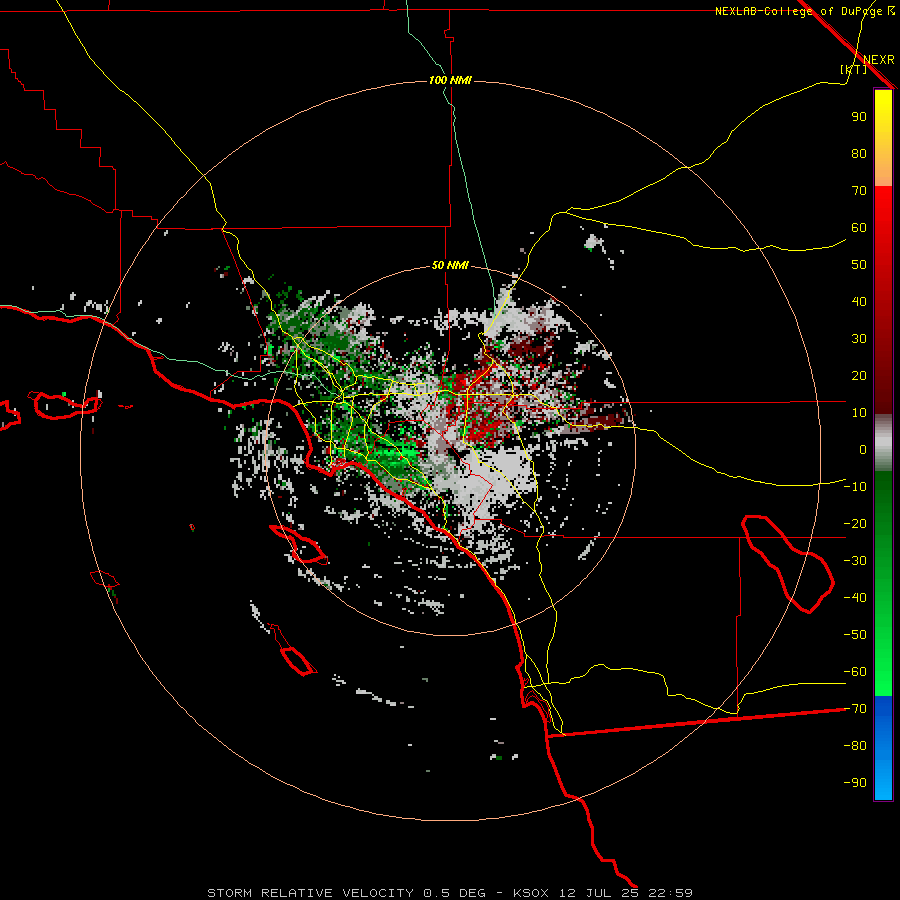This screenshot has width=900, height=900.
Task: Click the 60 knot scale label
Action: [859, 228]
